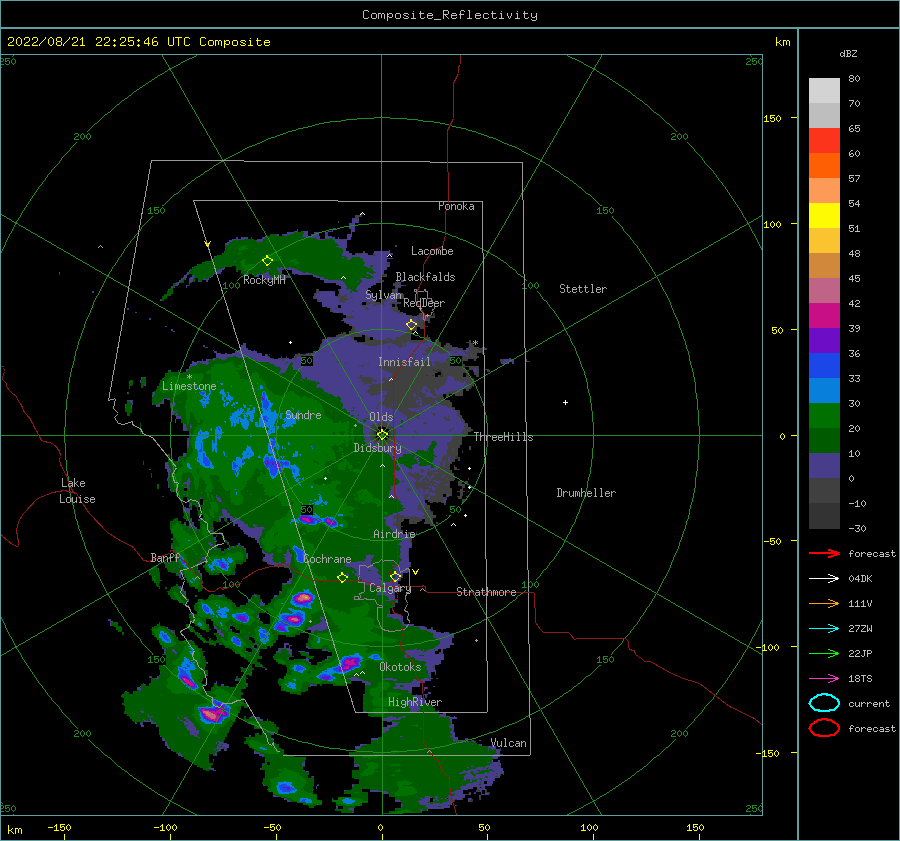This screenshot has height=841, width=900.
Task: Pick the red 65 dBZ color swatch
Action: (824, 140)
